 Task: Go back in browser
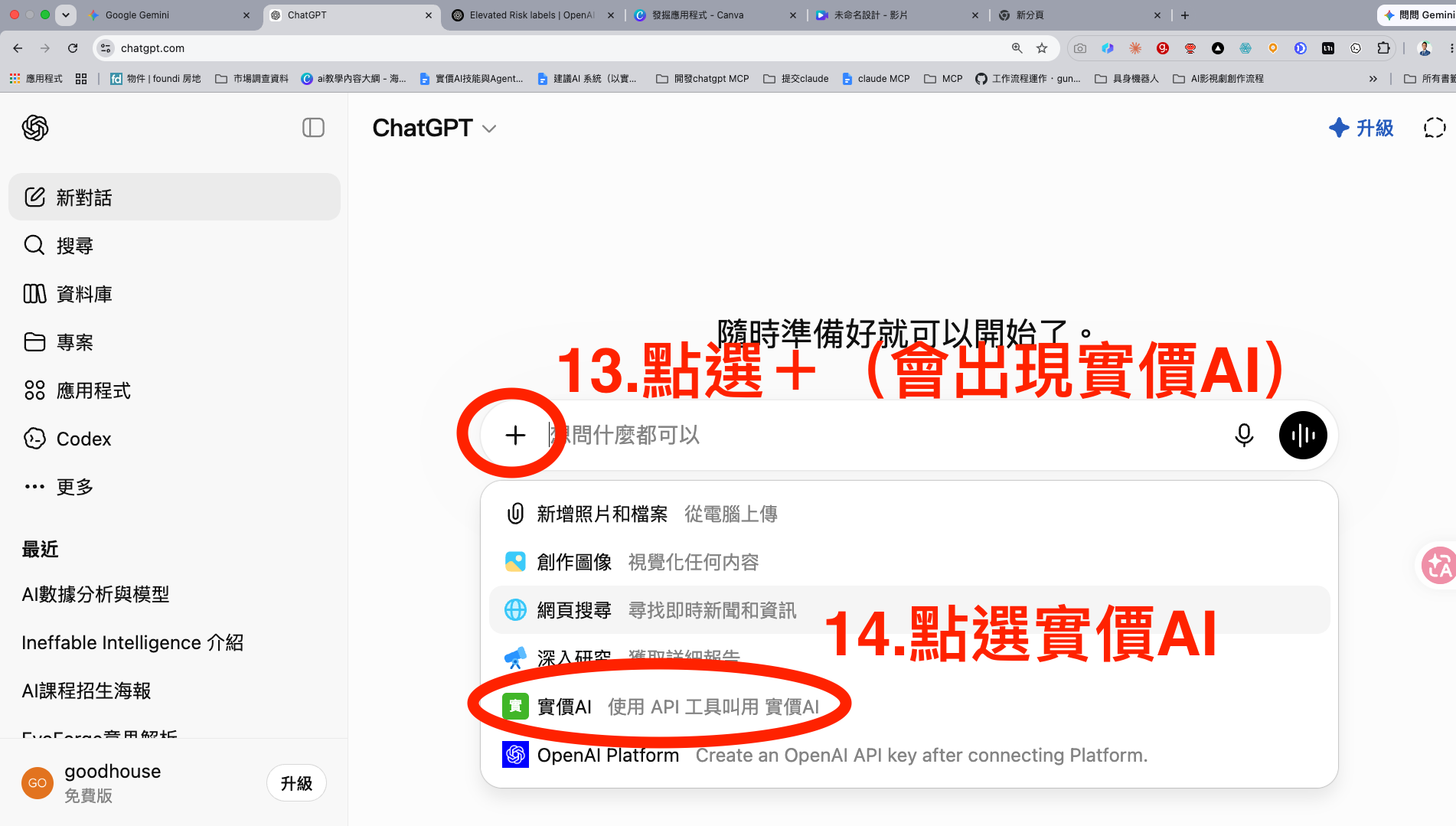click(18, 47)
